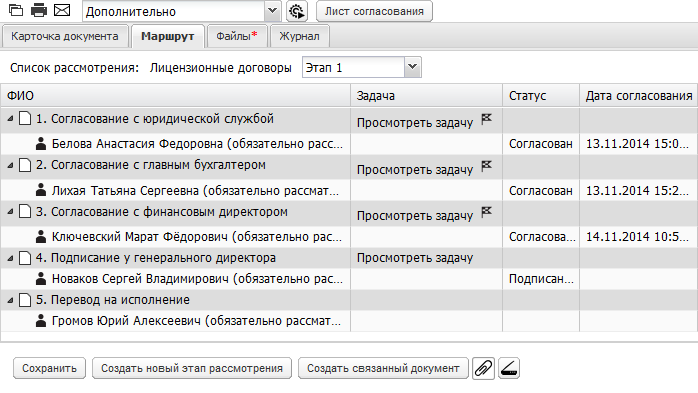Select row Громов Юрий Алексеевич
Viewport: 698px width, 393px height.
pyautogui.click(x=349, y=321)
